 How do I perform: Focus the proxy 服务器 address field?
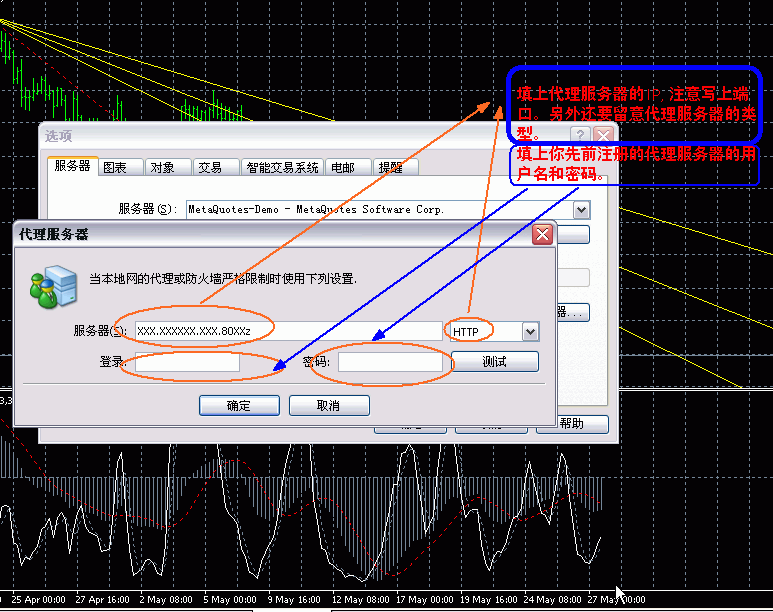[288, 331]
